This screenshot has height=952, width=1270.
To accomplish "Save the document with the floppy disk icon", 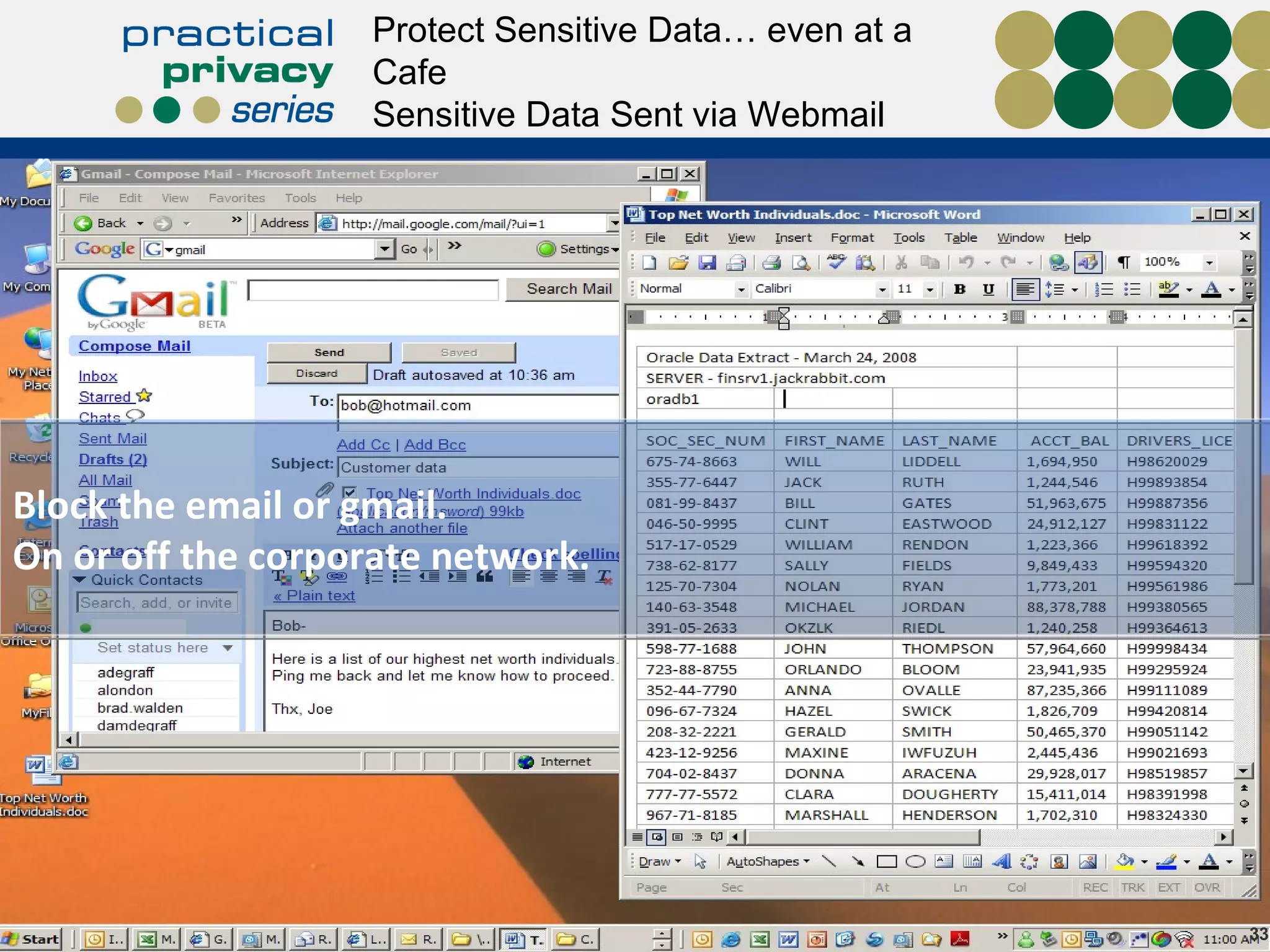I will click(x=707, y=263).
